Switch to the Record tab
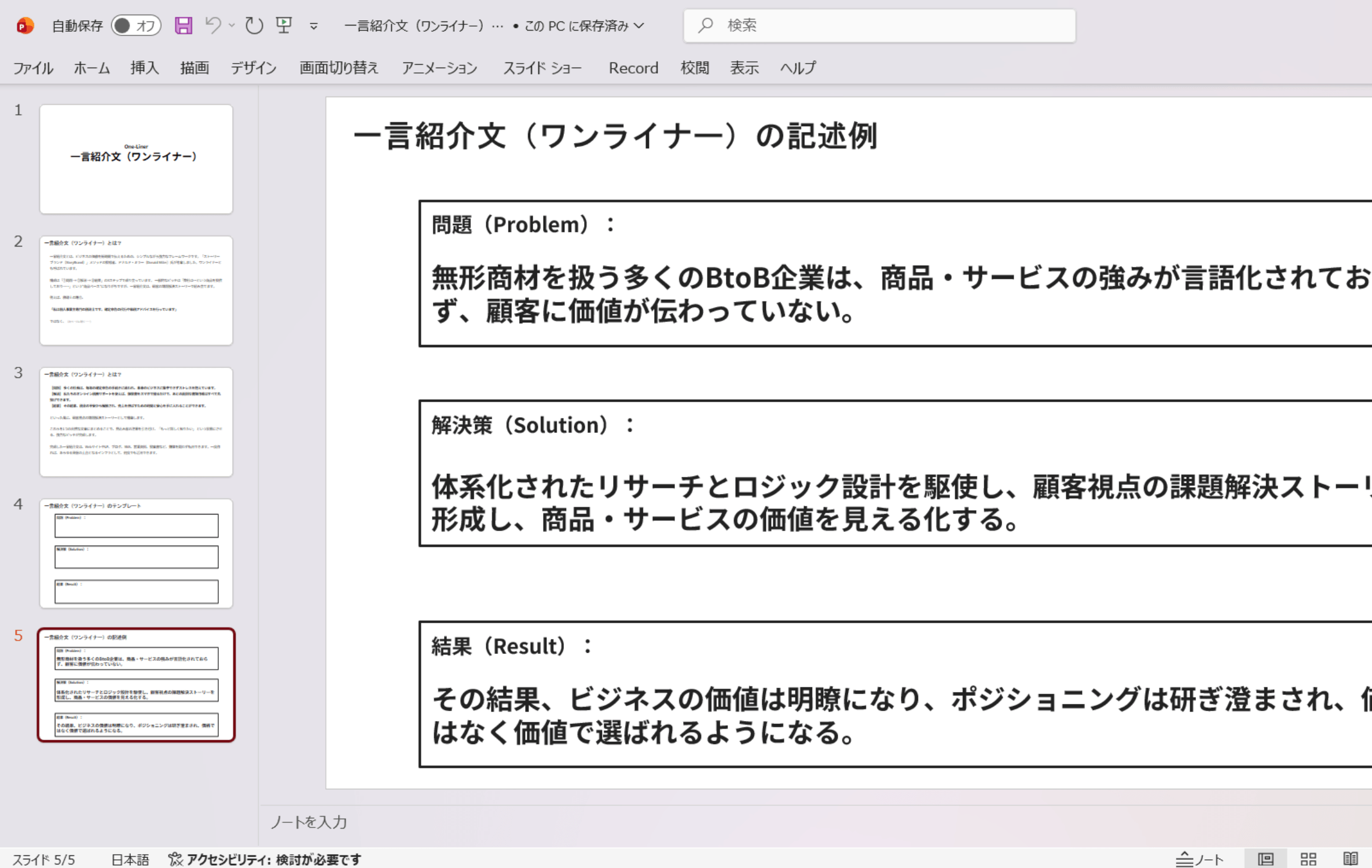 [x=633, y=68]
